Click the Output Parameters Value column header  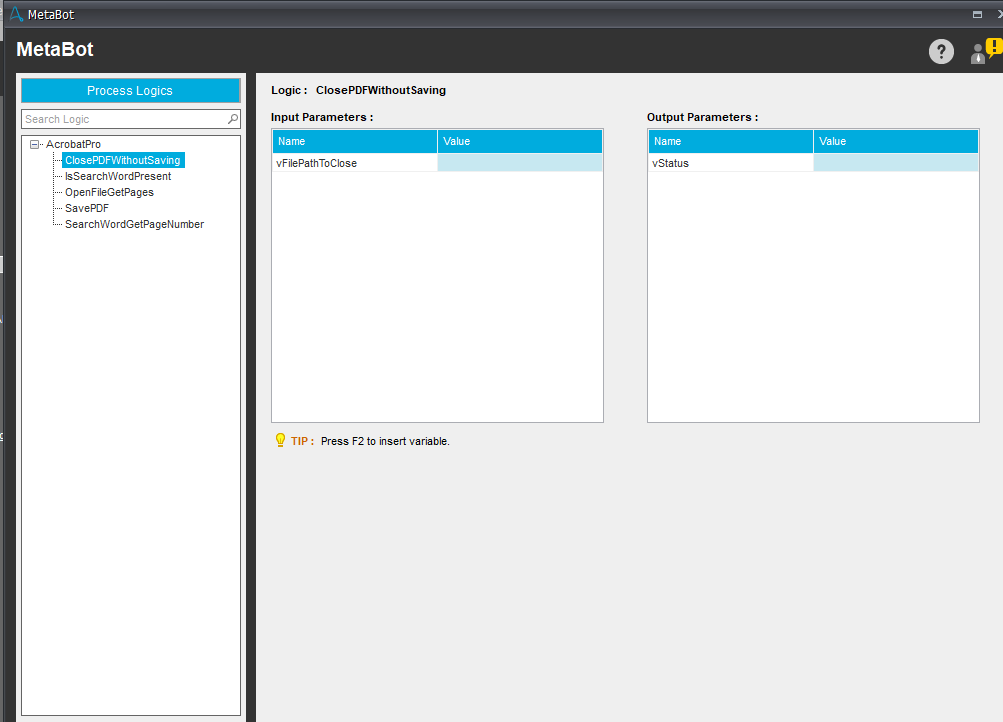click(896, 141)
